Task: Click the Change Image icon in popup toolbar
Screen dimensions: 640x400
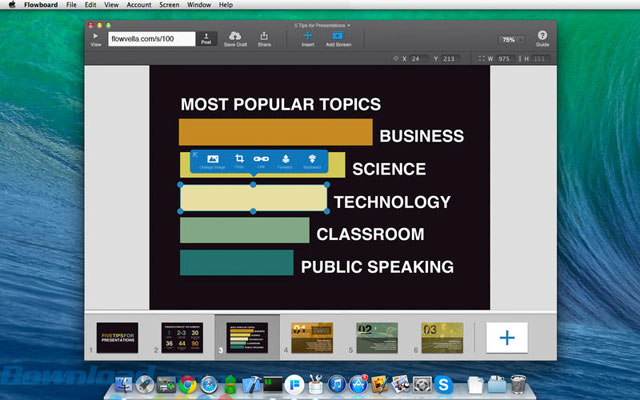Action: click(212, 159)
